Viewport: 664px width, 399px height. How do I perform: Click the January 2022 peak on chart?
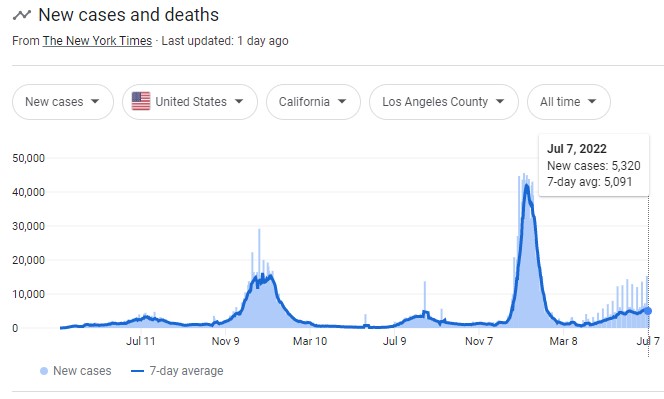tap(526, 185)
